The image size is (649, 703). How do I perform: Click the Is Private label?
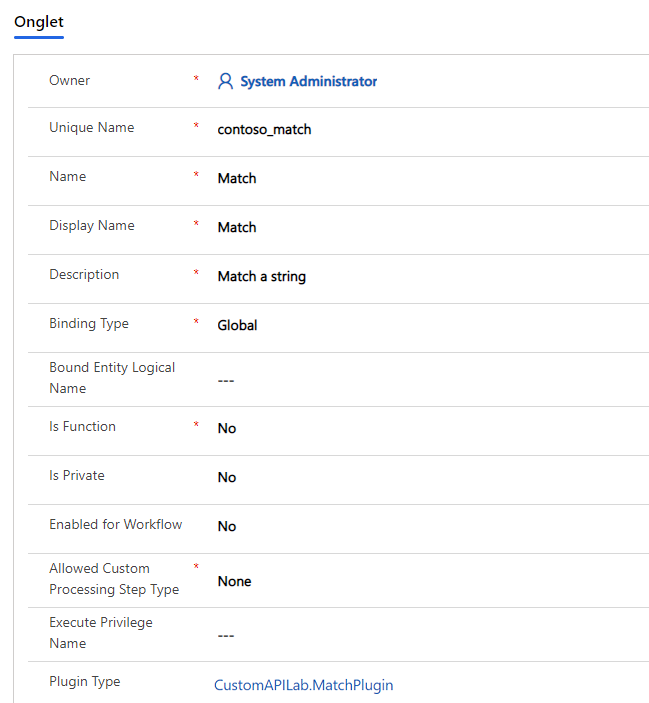pos(77,475)
